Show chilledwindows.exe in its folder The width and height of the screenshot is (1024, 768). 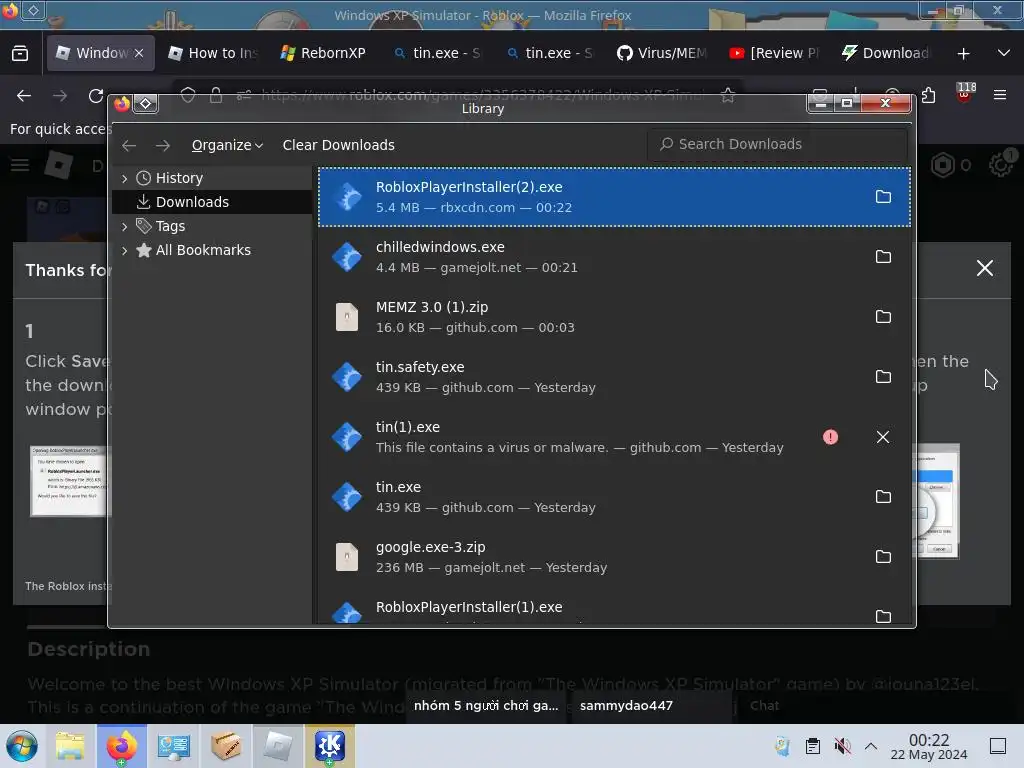(x=883, y=257)
